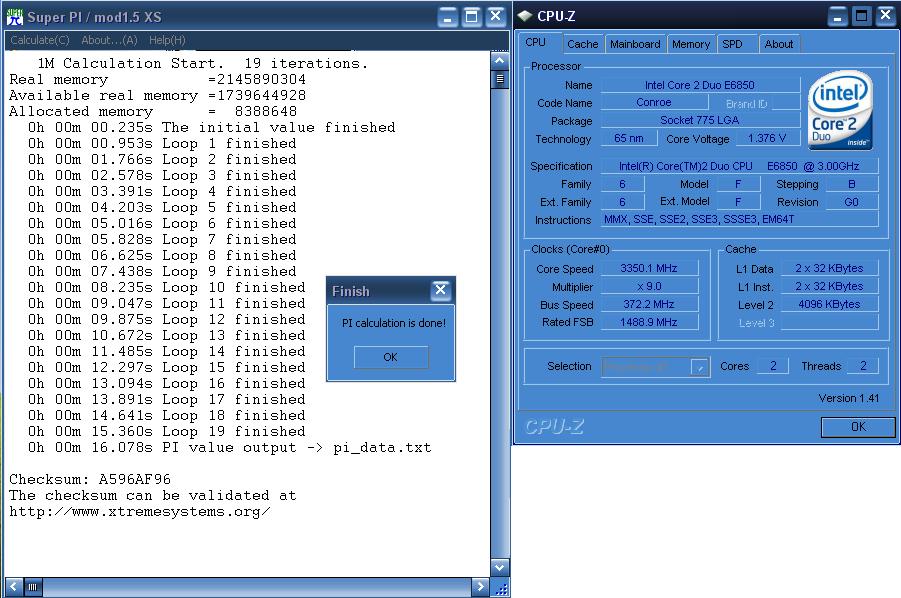
Task: Click the Core Speed value '3350.1 MHz'
Action: point(649,268)
